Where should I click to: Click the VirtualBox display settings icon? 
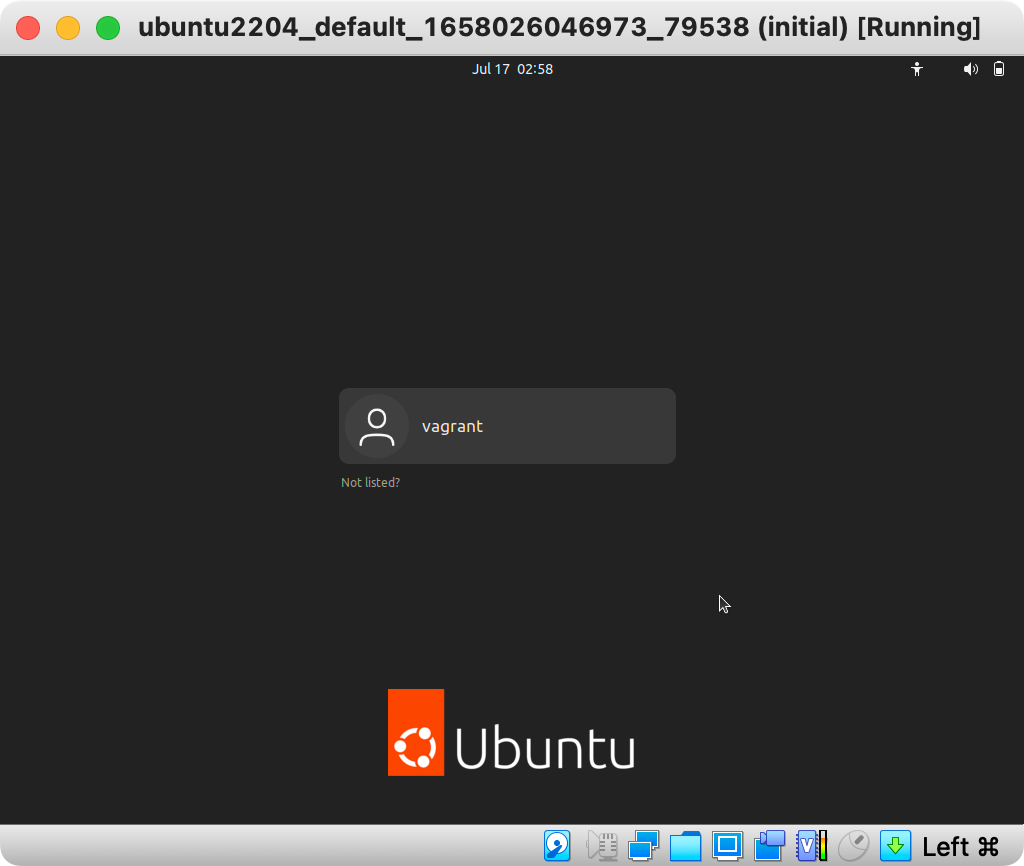click(727, 846)
